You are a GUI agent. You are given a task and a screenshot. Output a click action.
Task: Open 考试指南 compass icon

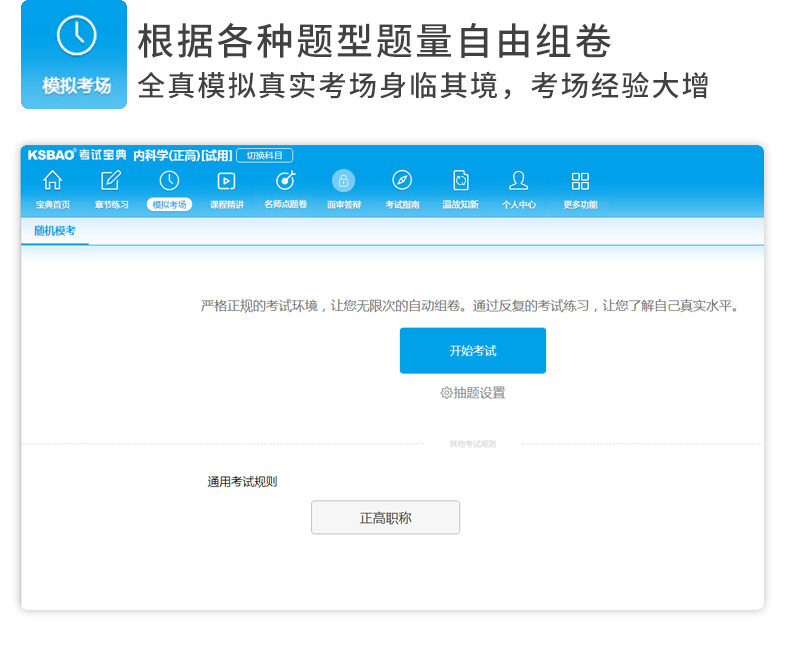click(x=402, y=180)
